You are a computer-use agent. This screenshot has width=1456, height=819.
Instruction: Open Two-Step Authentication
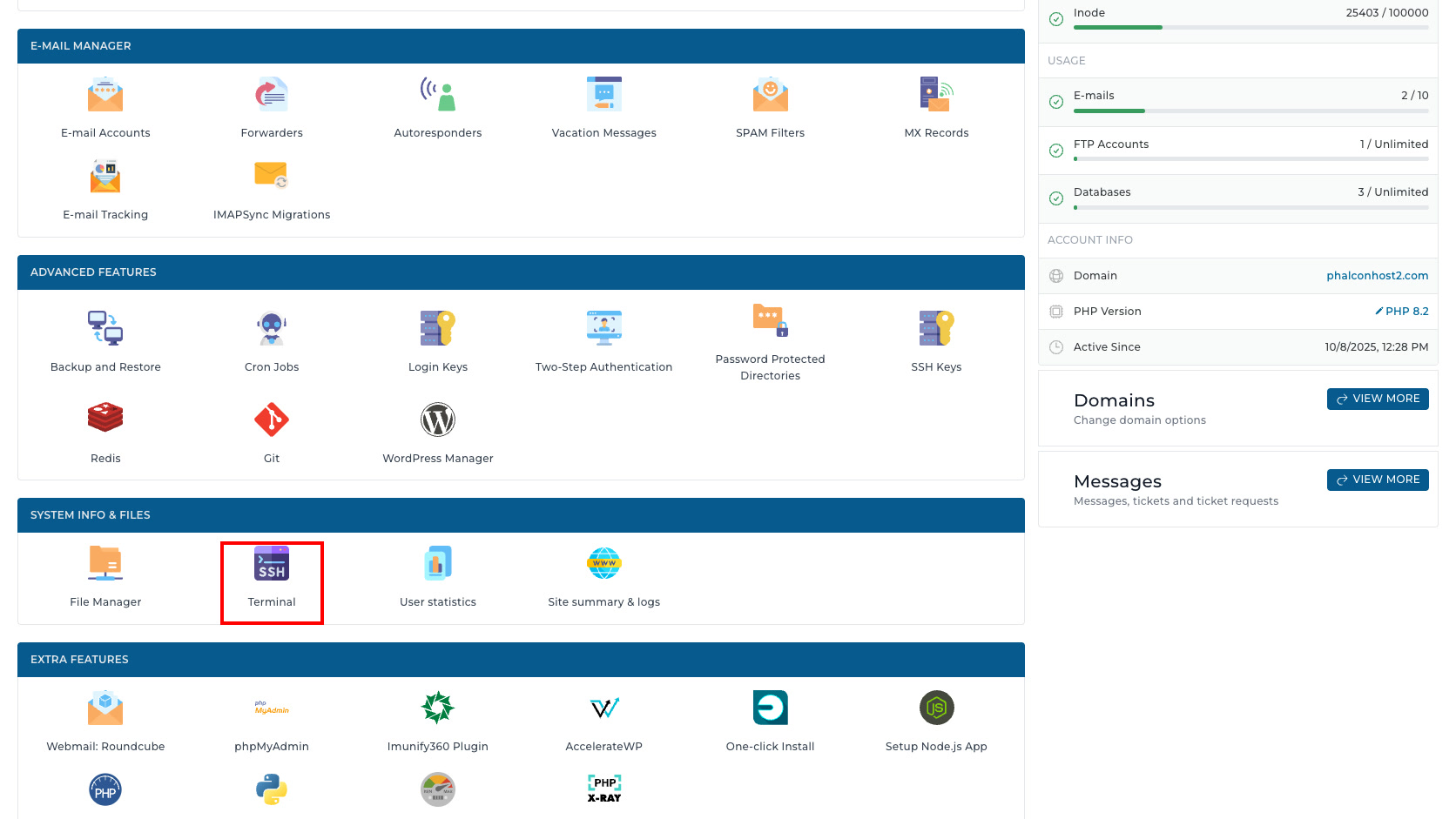pos(604,343)
